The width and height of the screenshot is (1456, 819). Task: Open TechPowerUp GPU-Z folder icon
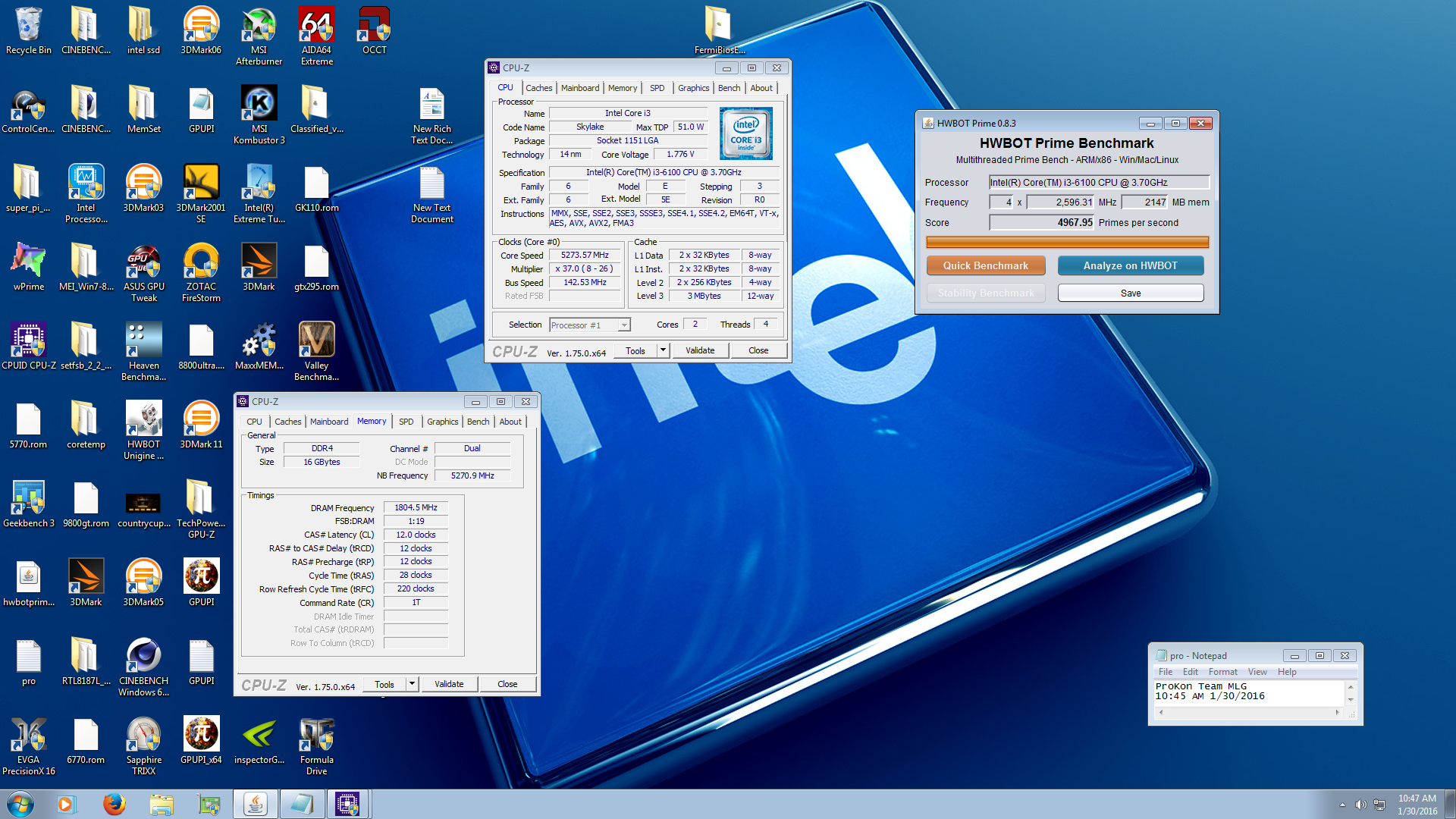[201, 510]
